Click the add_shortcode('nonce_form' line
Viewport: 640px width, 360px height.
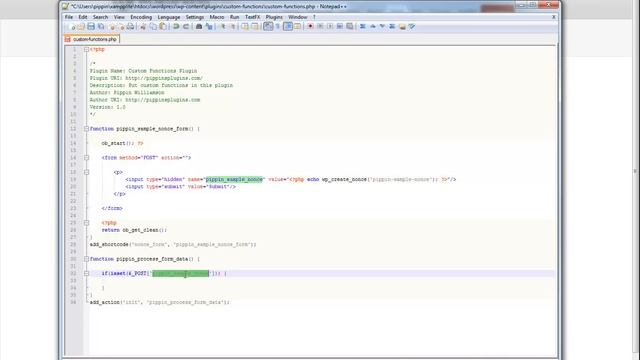click(173, 244)
